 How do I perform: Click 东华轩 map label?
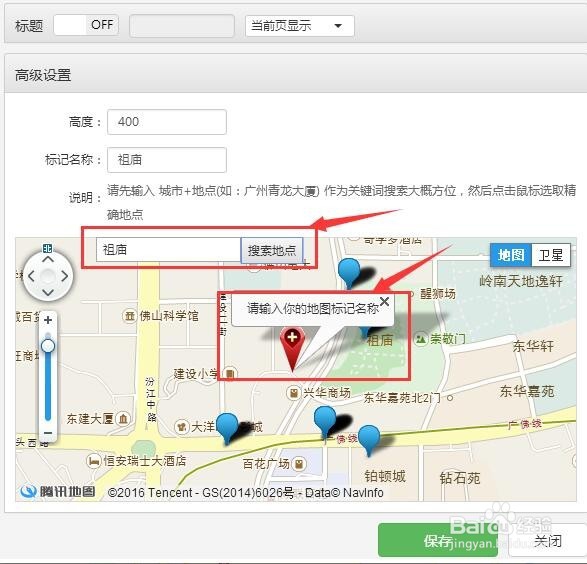tap(533, 346)
